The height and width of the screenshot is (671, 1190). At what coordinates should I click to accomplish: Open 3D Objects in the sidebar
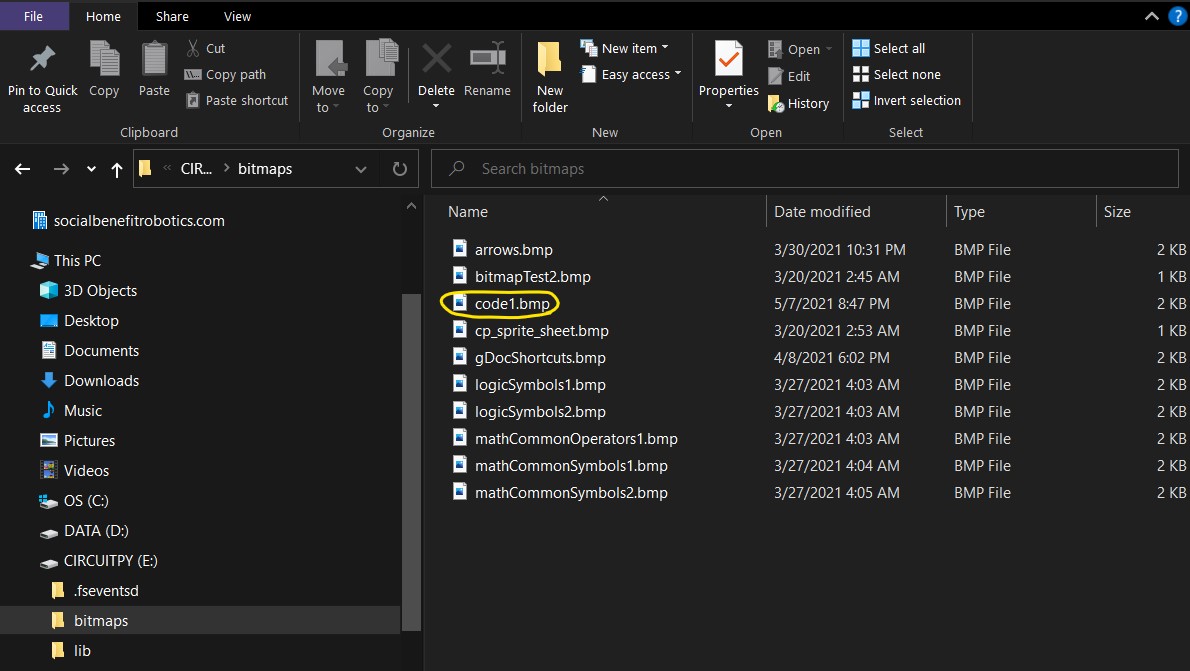(x=89, y=291)
